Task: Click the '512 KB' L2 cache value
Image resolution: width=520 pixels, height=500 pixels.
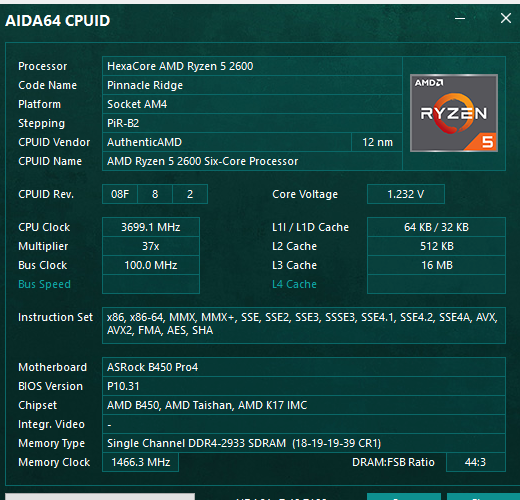Action: [436, 246]
